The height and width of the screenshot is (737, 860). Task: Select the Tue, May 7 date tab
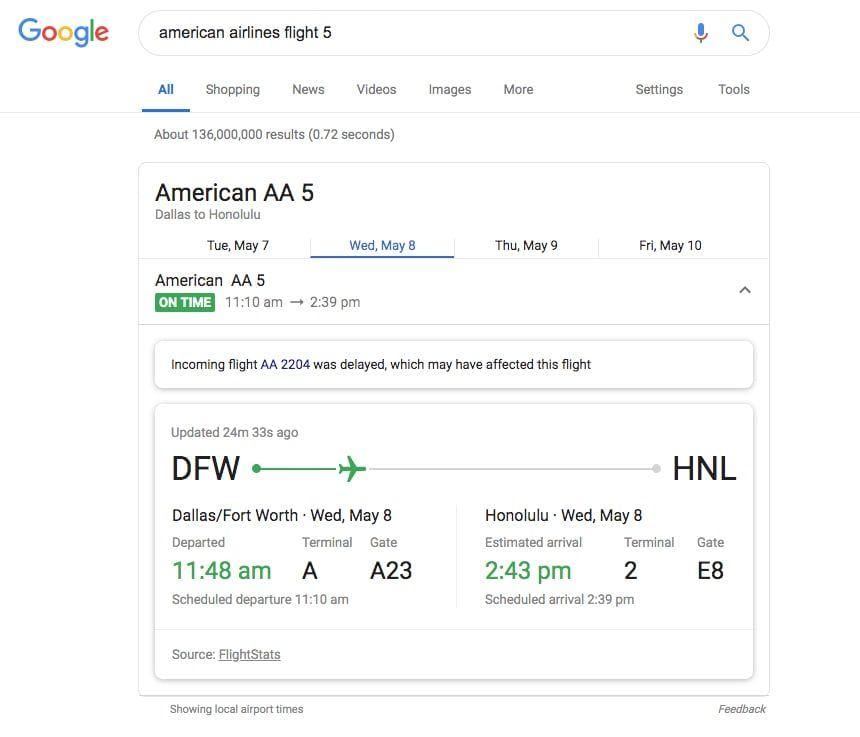238,246
